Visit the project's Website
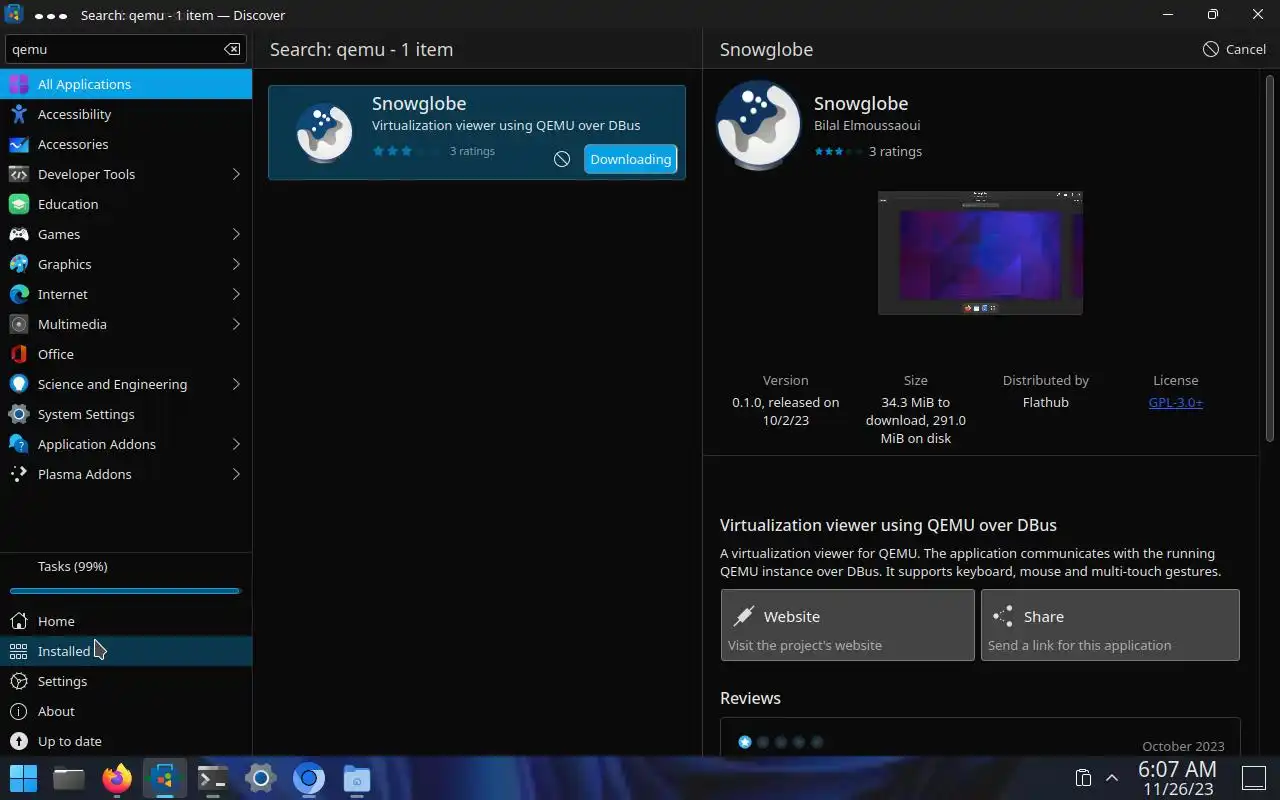 (847, 625)
